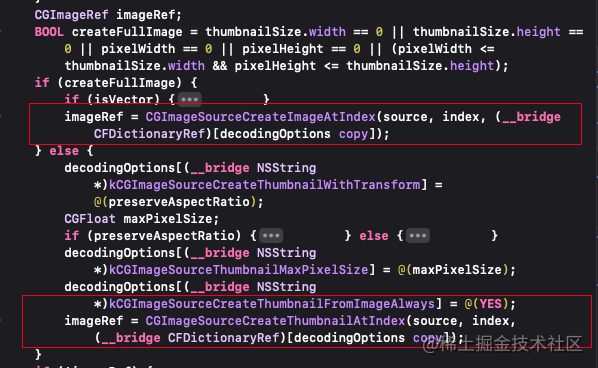Viewport: 598px width, 368px height.
Task: Expand folded block after preserveAspectRatio condition
Action: 271,236
